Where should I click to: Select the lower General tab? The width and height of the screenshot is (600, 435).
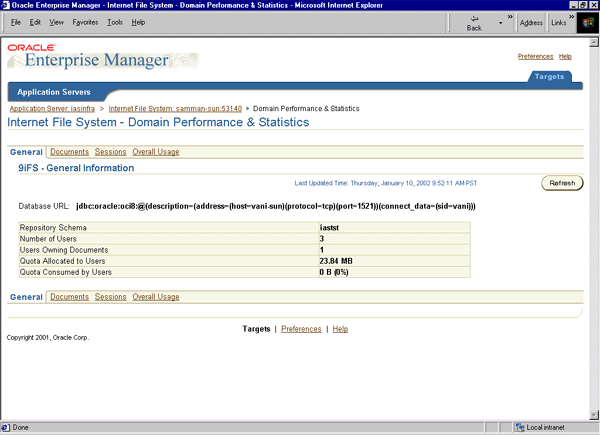coord(26,297)
